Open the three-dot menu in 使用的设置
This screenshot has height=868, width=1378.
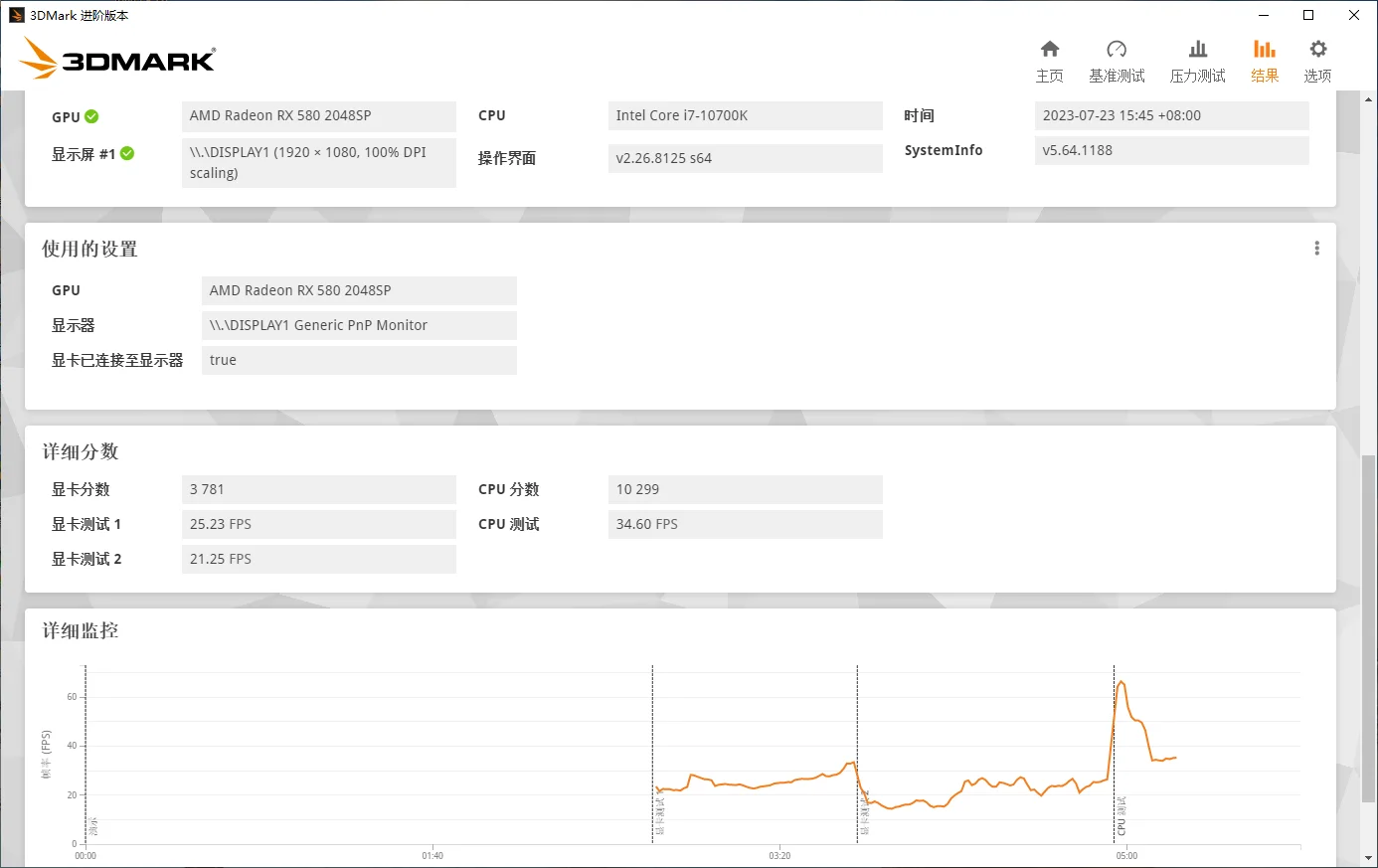(1316, 249)
